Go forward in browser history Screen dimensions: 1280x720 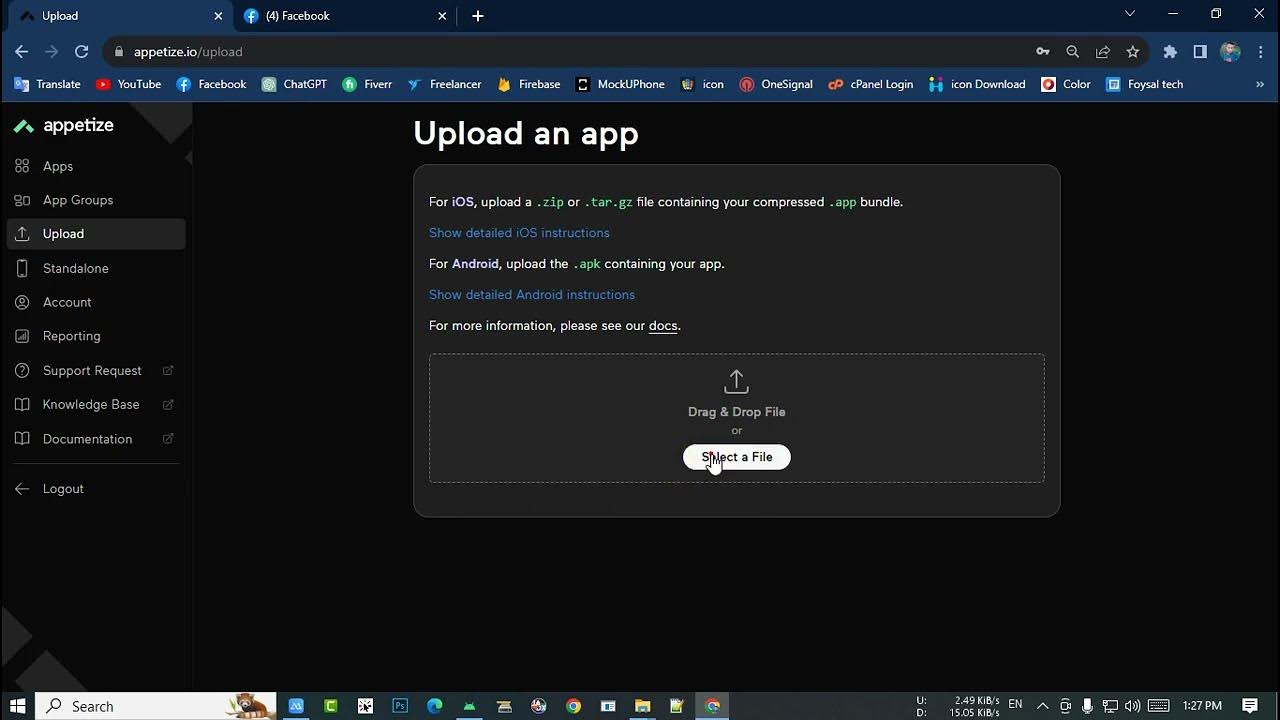(x=52, y=52)
